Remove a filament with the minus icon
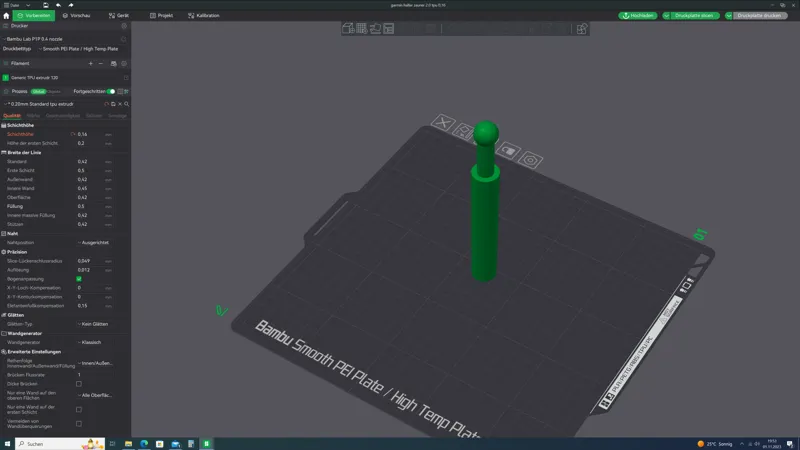This screenshot has height=450, width=800. pos(101,64)
